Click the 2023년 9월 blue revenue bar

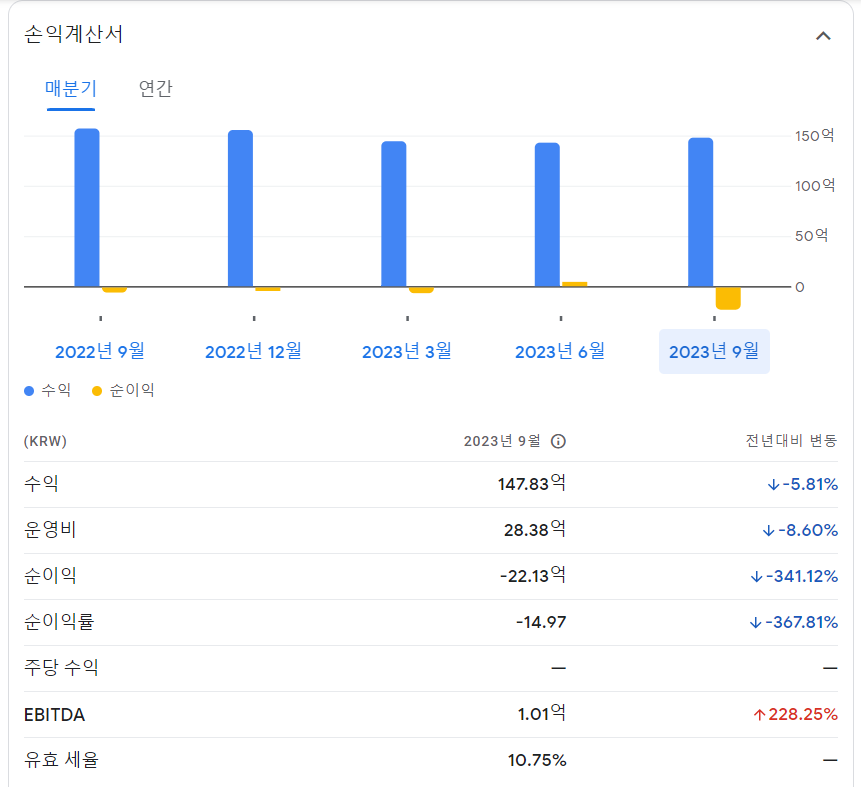[701, 212]
